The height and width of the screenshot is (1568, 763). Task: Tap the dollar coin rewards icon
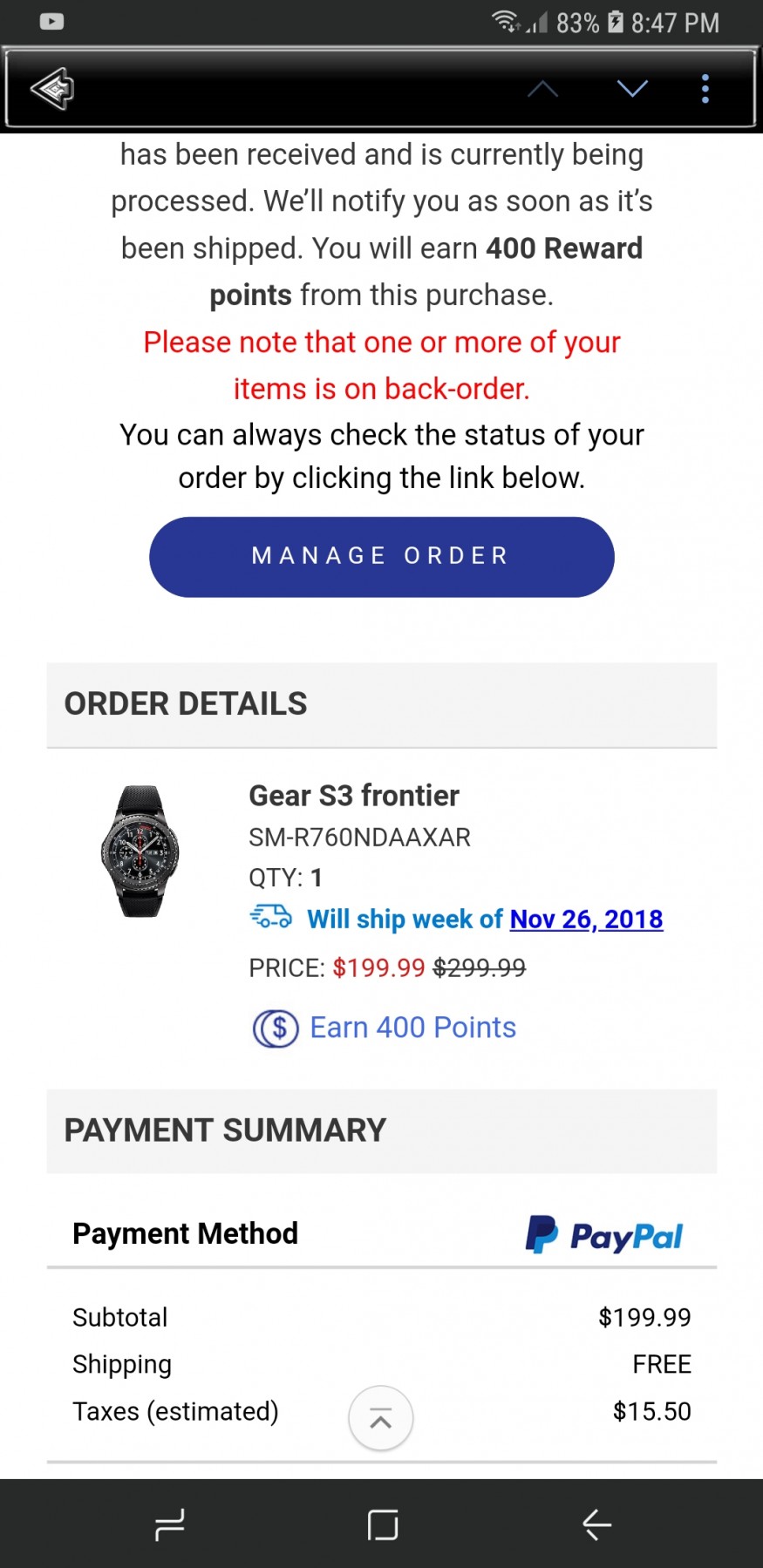pyautogui.click(x=276, y=1028)
